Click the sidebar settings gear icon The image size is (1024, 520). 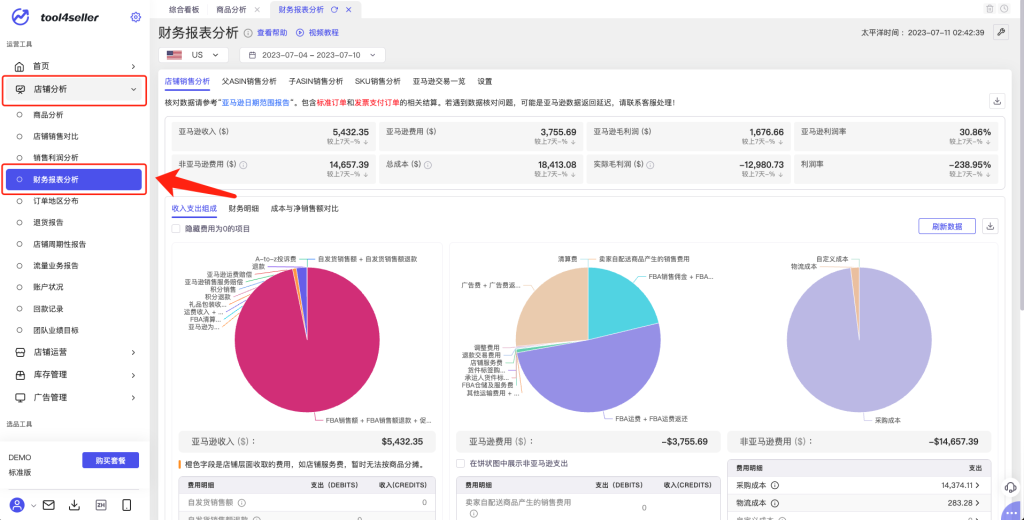tap(135, 17)
